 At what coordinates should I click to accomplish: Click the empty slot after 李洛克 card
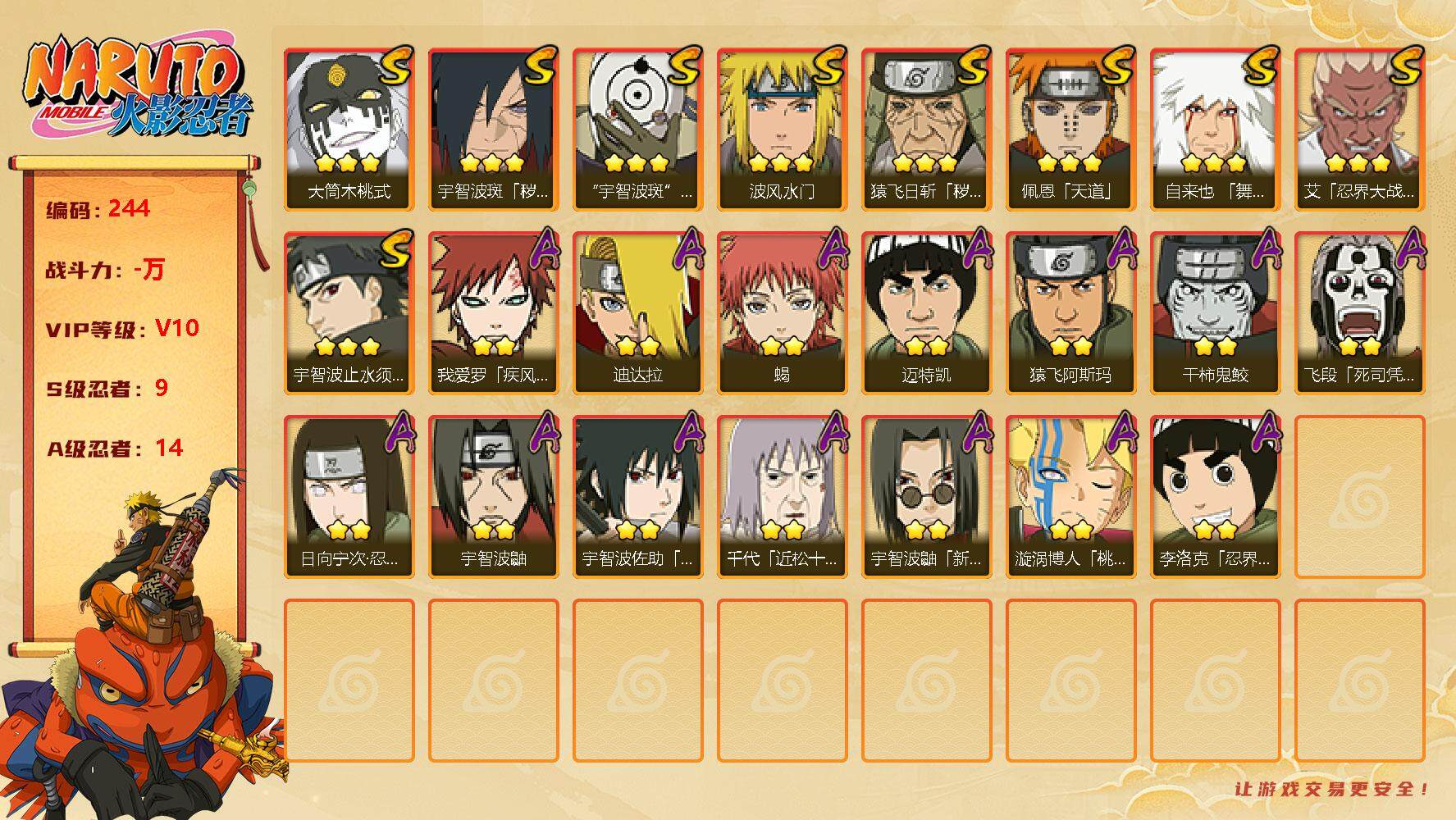coord(1359,497)
